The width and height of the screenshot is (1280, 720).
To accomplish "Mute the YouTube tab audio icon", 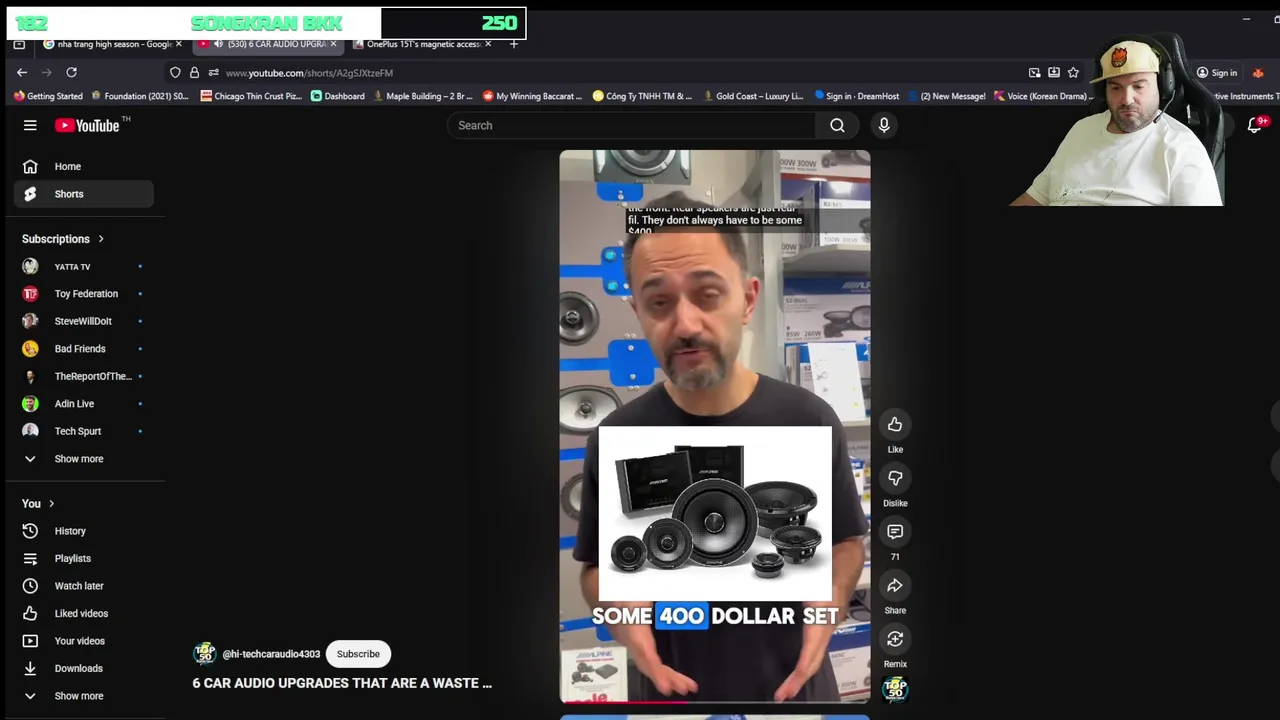I will [218, 44].
